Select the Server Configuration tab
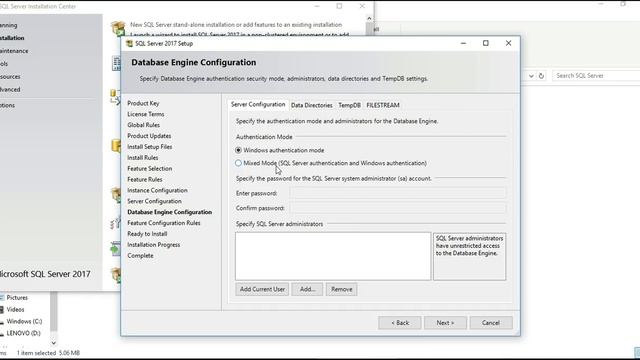This screenshot has width=640, height=360. 258,104
